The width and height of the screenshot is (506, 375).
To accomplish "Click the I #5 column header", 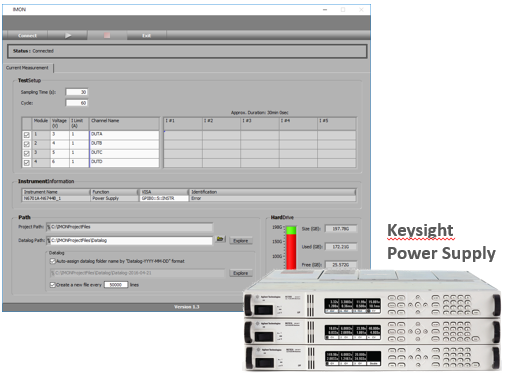I will coord(337,123).
